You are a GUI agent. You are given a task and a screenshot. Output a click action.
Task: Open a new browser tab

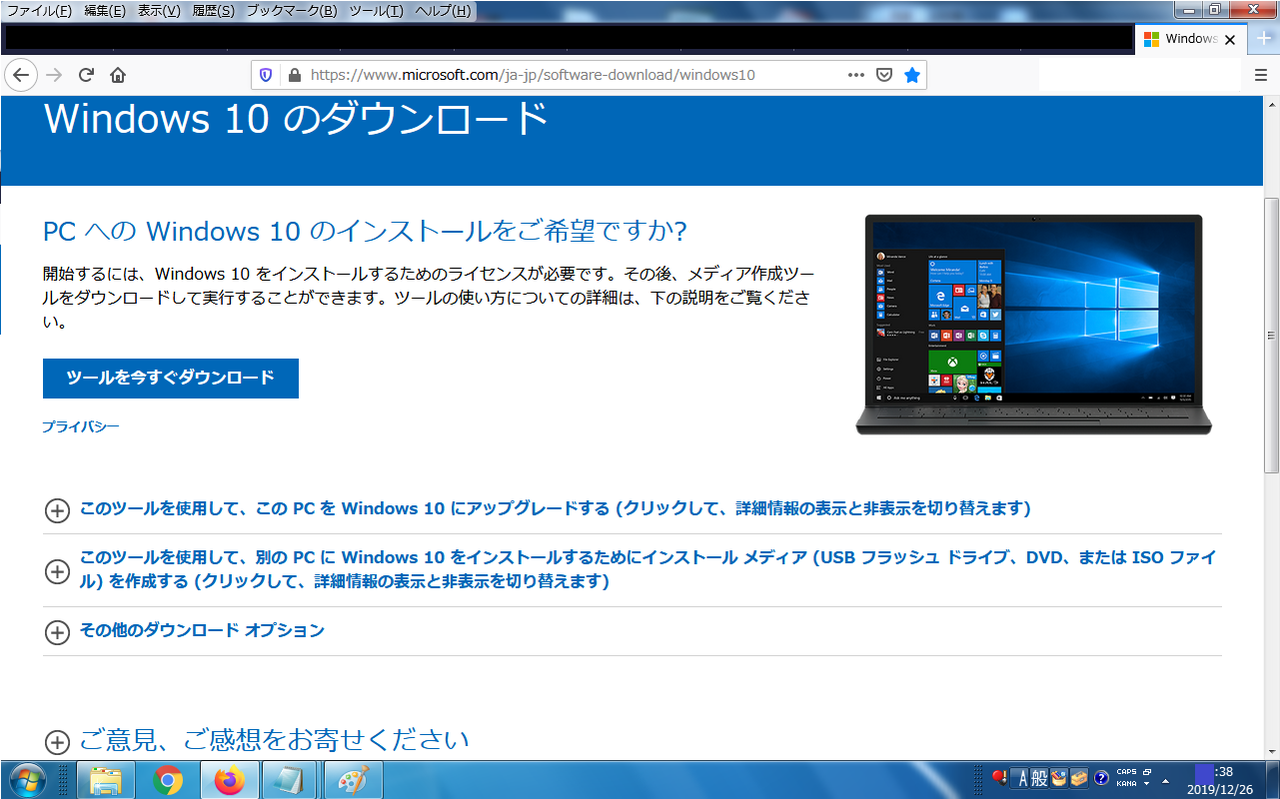(x=1264, y=38)
